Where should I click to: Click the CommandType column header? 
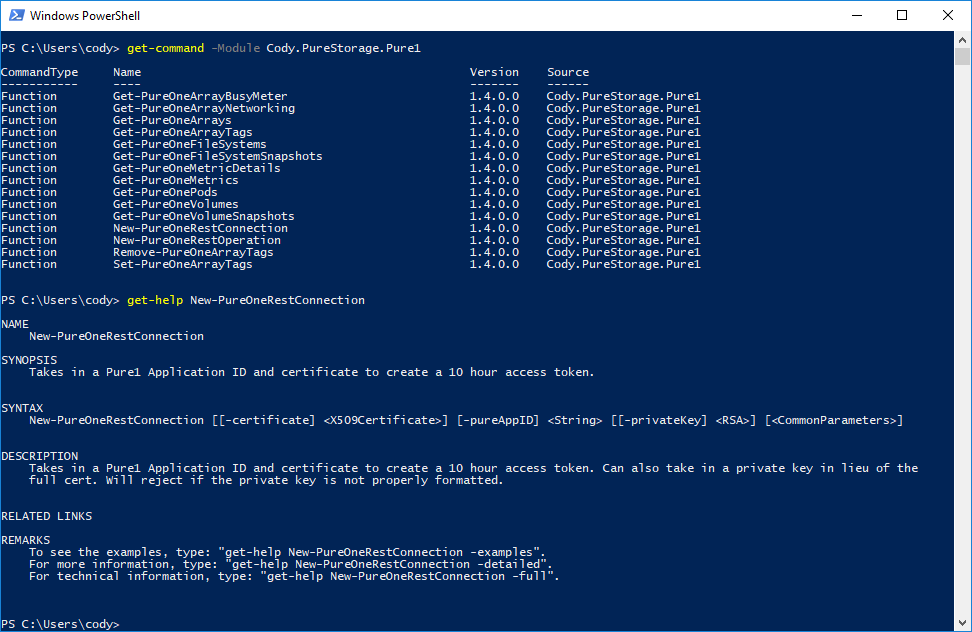pyautogui.click(x=39, y=72)
